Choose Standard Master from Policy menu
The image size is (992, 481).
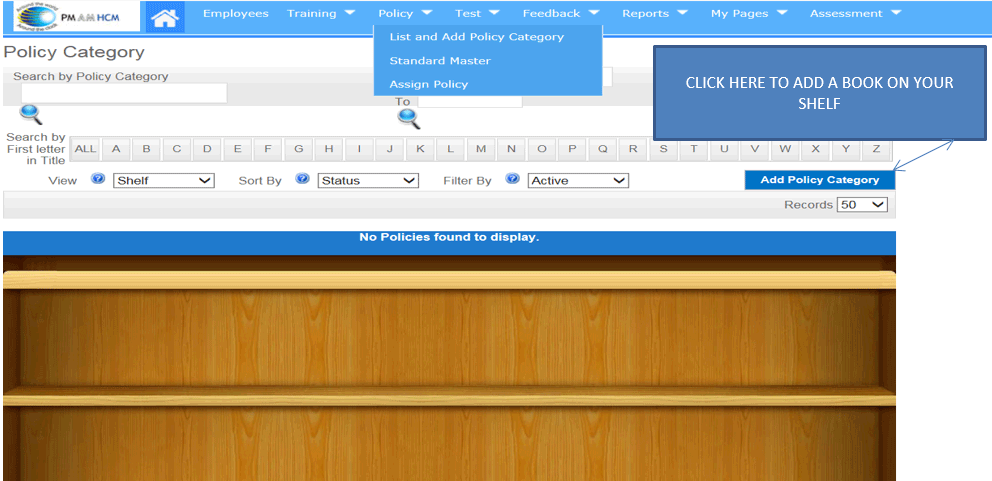(439, 61)
